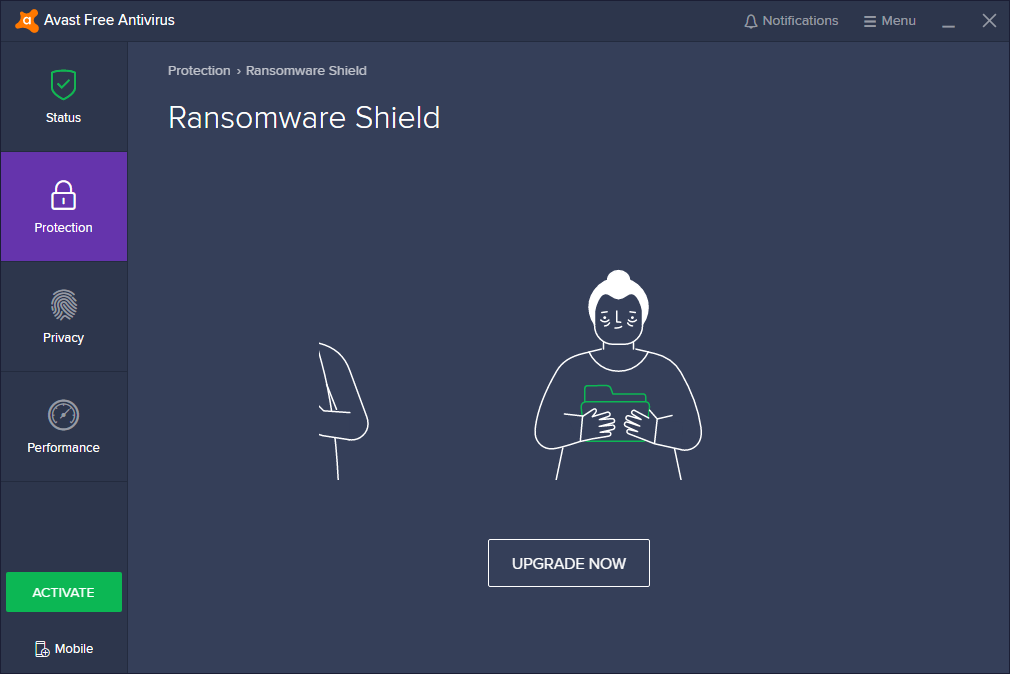Image resolution: width=1010 pixels, height=674 pixels.
Task: Go back via Protection breadcrumb link
Action: tap(199, 71)
